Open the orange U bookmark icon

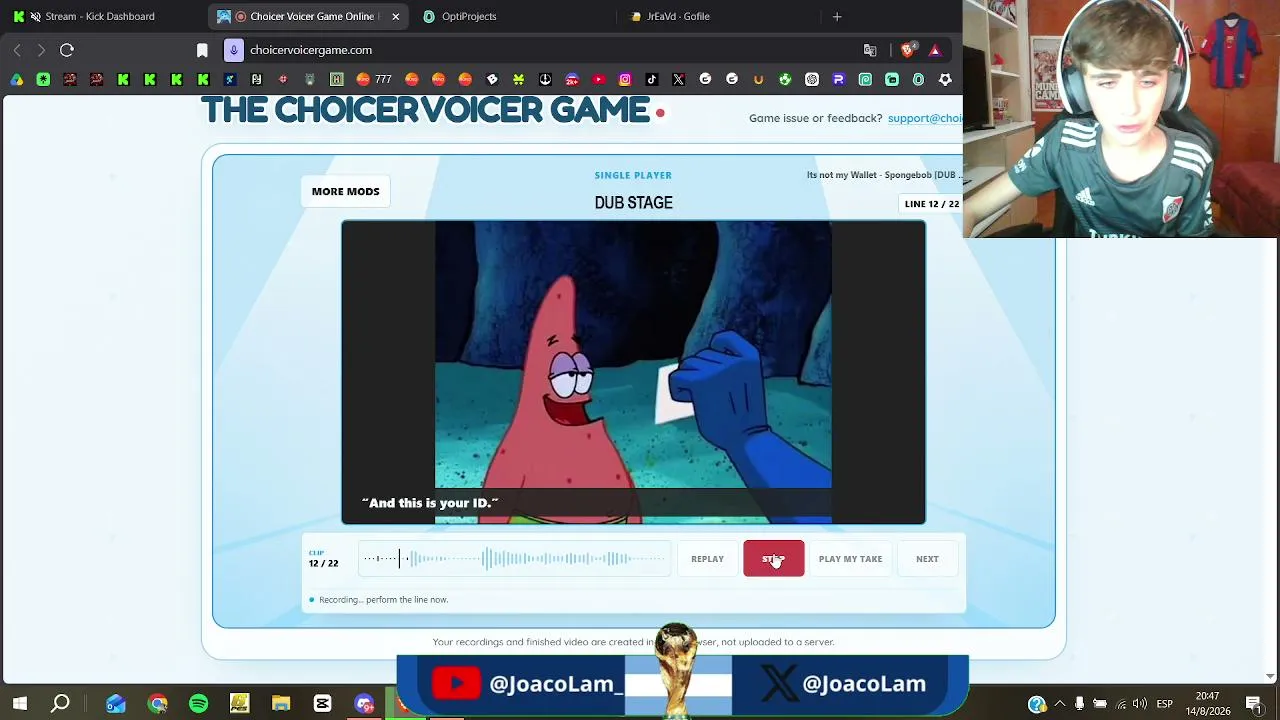click(x=758, y=80)
